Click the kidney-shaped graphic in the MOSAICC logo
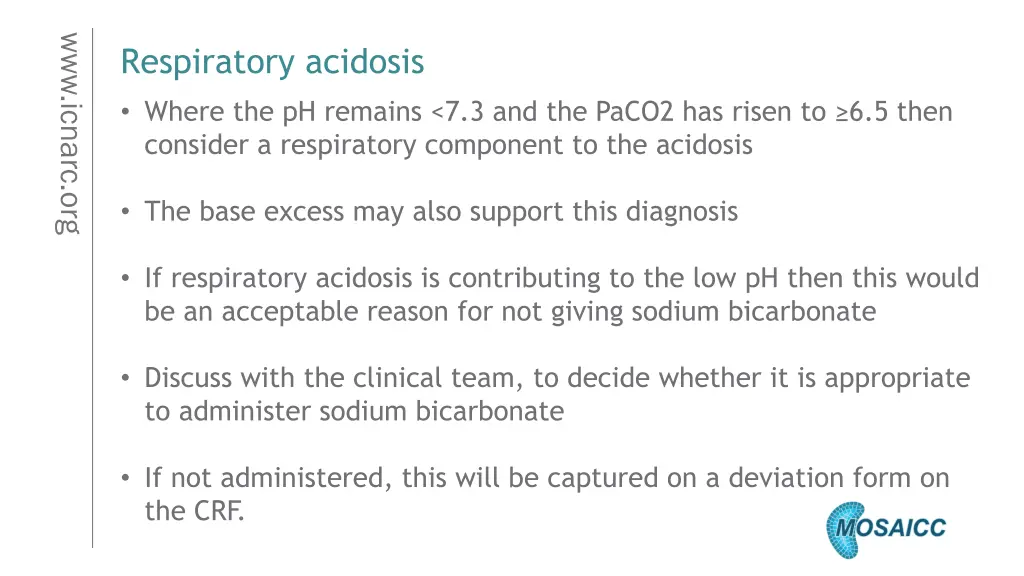 pyautogui.click(x=844, y=530)
